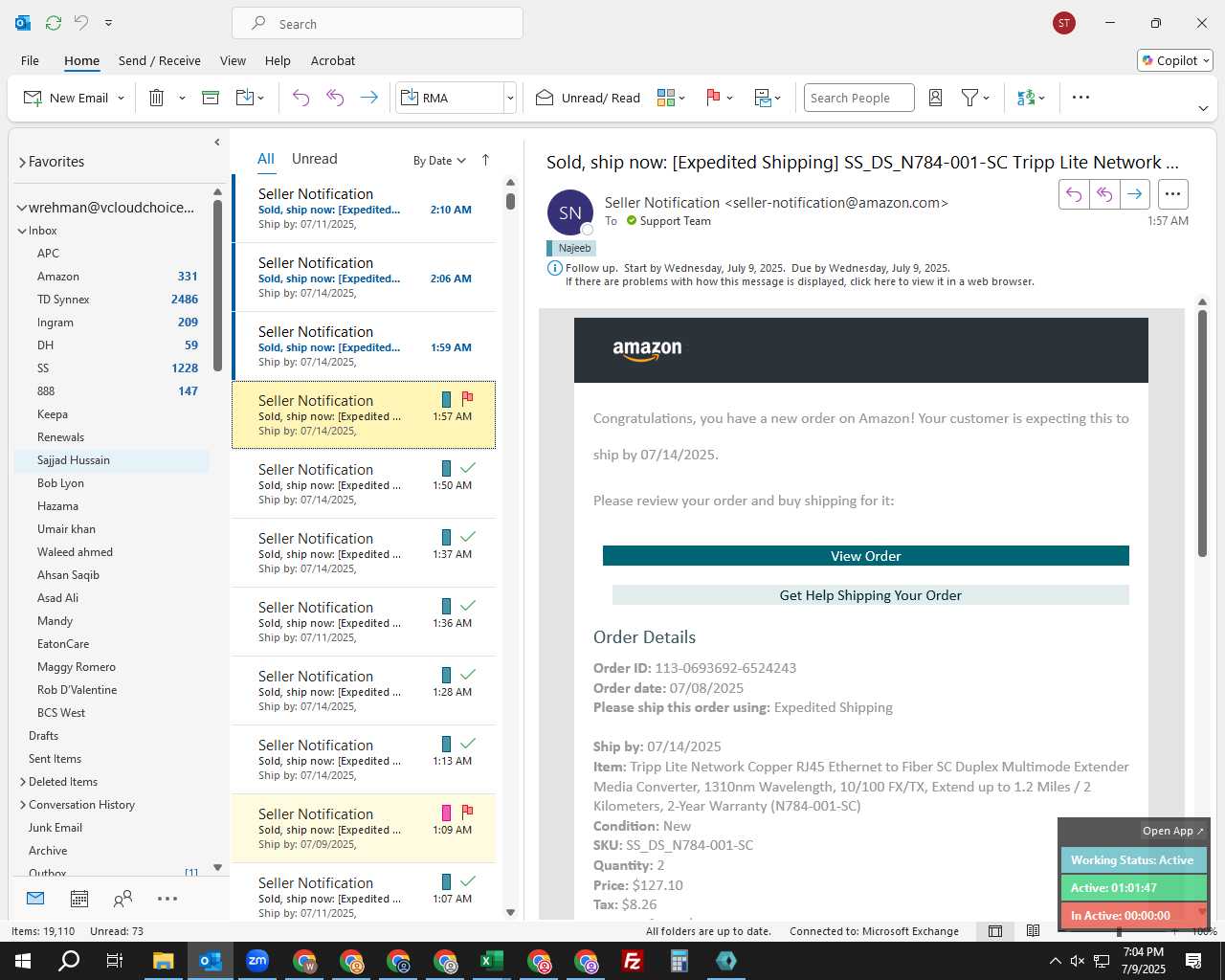Click the Delete trash can icon
The width and height of the screenshot is (1225, 980).
coord(157,98)
